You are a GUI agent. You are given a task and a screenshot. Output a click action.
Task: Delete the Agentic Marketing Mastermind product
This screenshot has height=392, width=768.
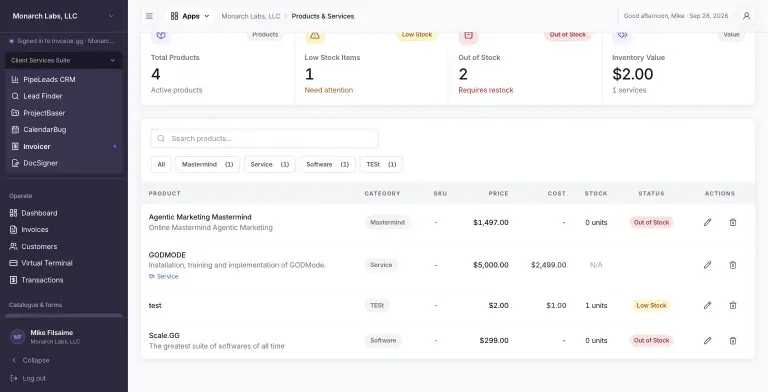tap(733, 222)
